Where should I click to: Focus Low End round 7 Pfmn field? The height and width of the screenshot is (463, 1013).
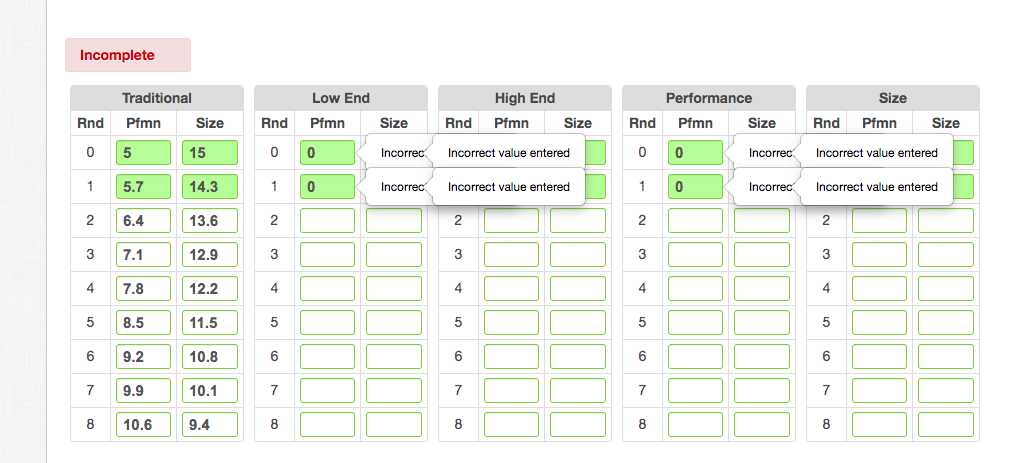tap(328, 390)
